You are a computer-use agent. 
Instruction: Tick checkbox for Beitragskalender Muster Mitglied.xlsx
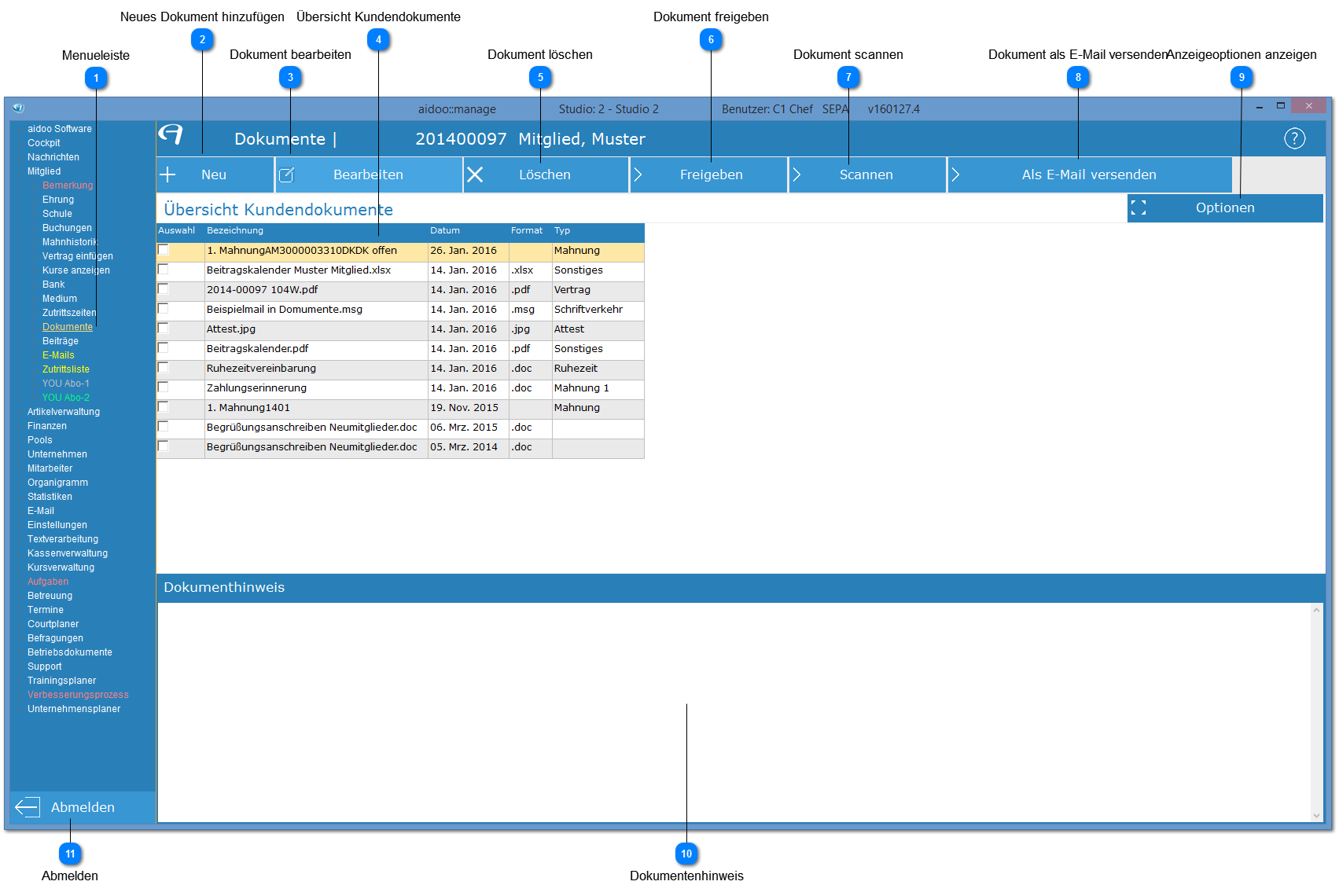point(164,270)
